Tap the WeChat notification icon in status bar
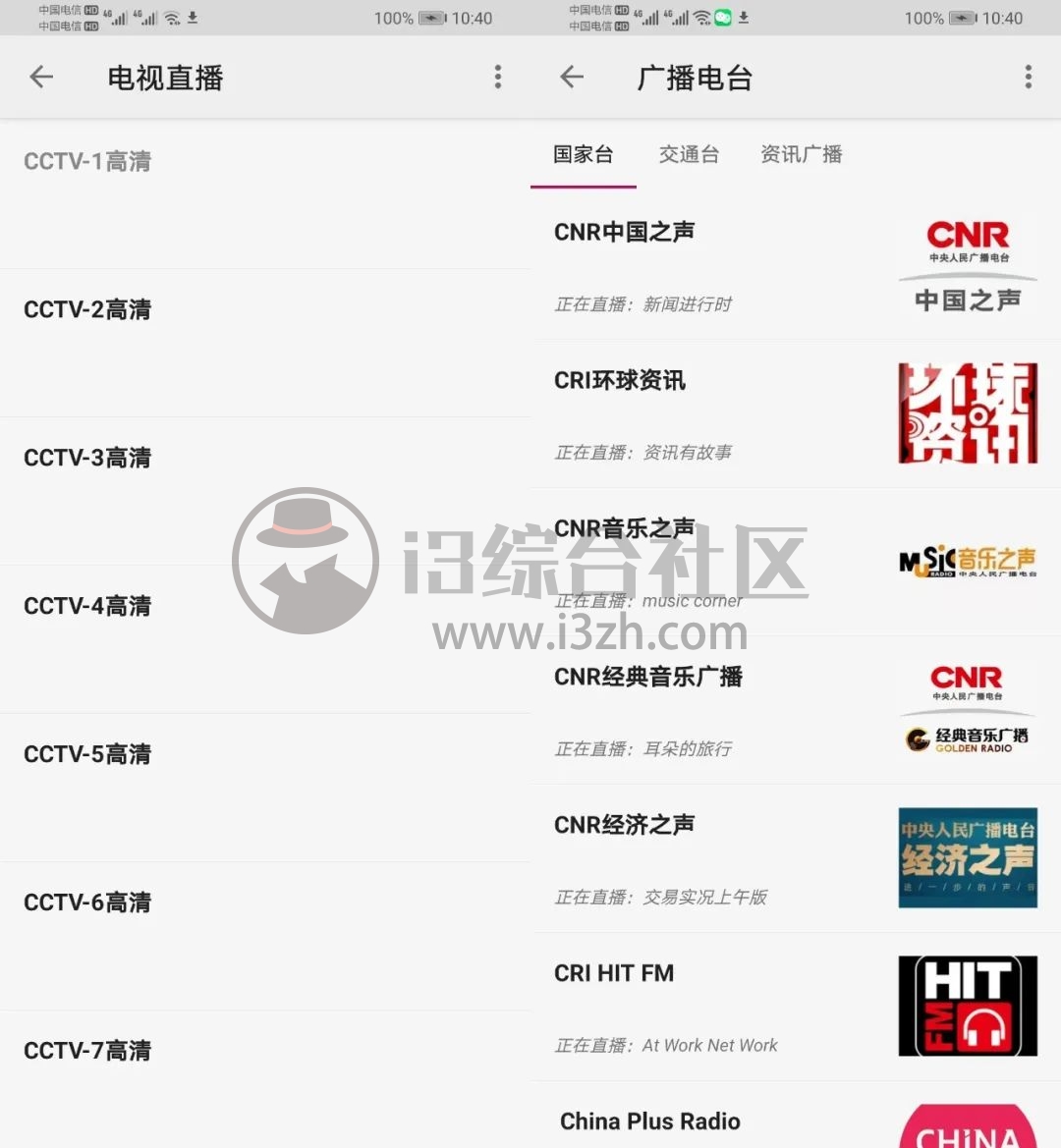Viewport: 1061px width, 1148px height. click(x=723, y=18)
